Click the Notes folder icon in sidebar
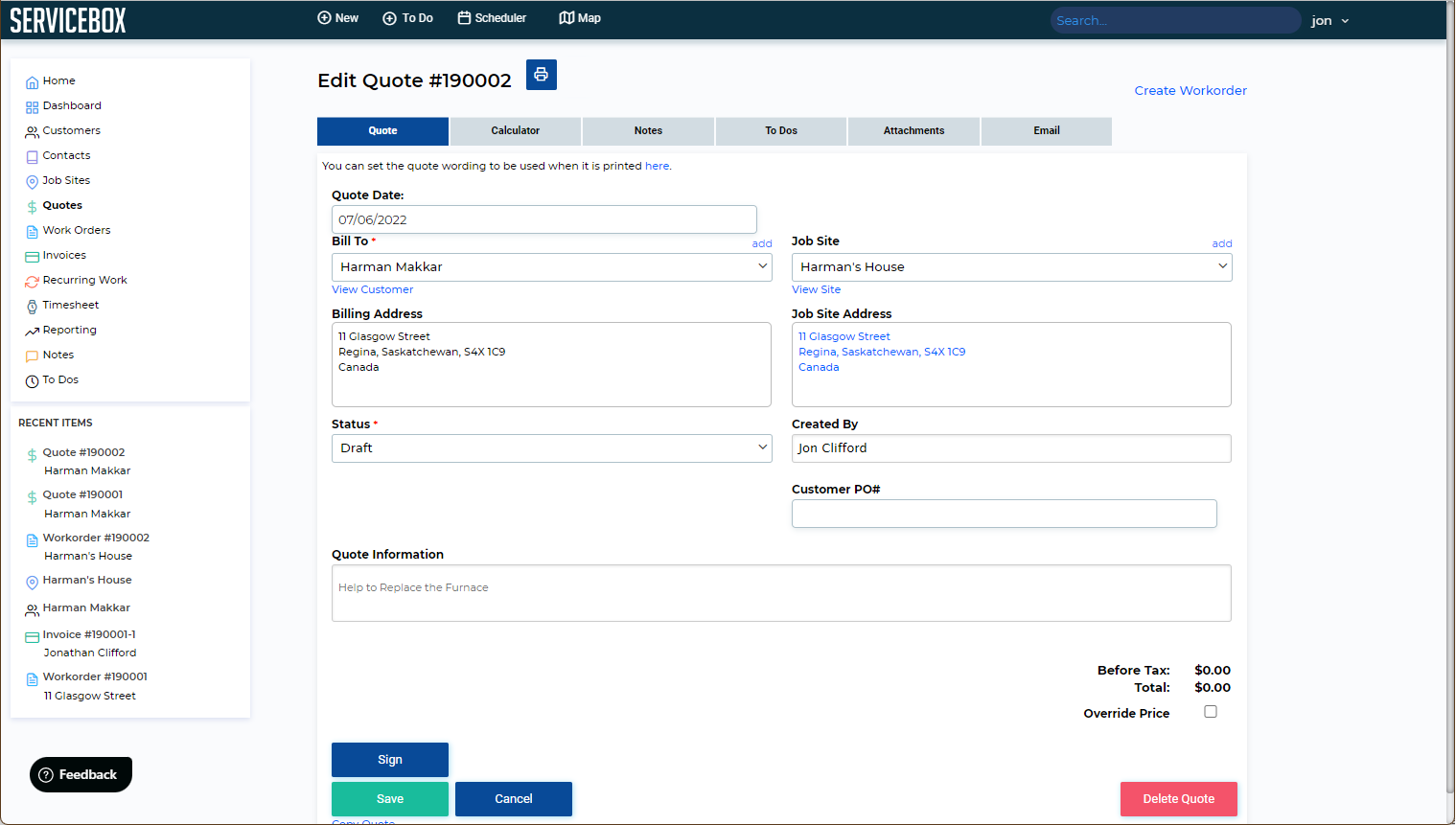Viewport: 1456px width, 825px height. pyautogui.click(x=32, y=356)
